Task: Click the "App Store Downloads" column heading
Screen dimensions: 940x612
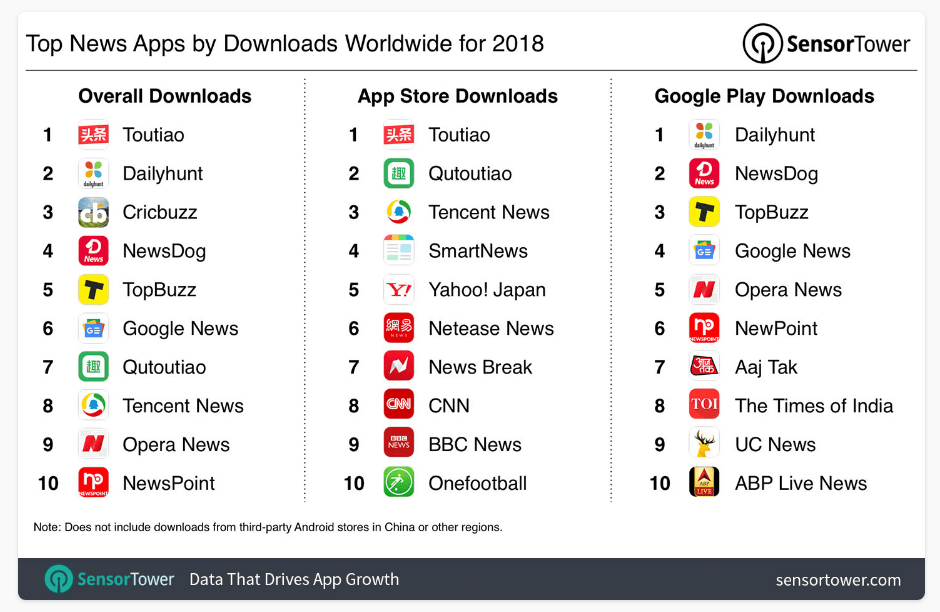Action: click(457, 96)
